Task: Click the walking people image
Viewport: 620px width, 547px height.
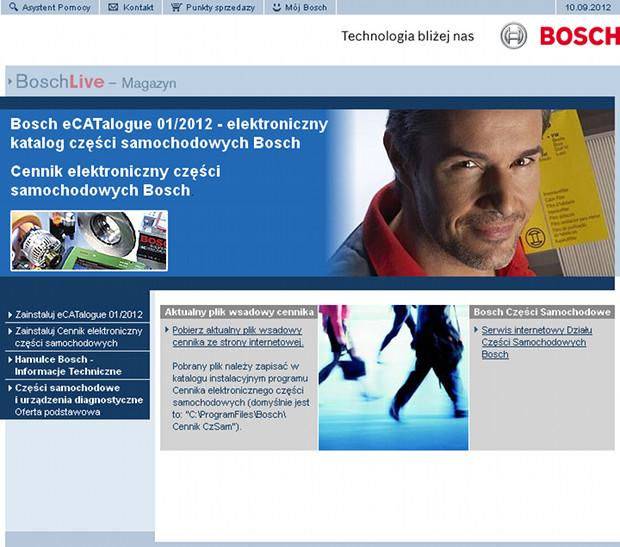Action: pos(393,377)
